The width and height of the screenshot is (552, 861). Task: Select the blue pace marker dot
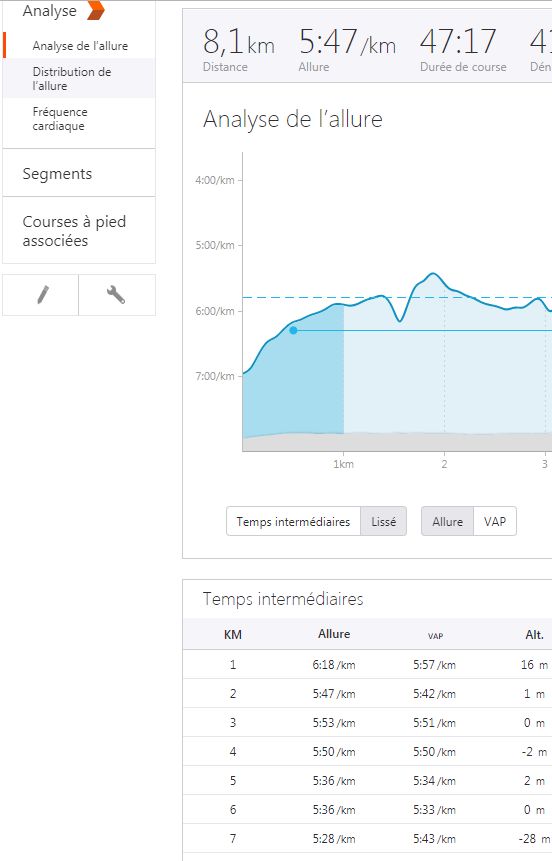293,330
